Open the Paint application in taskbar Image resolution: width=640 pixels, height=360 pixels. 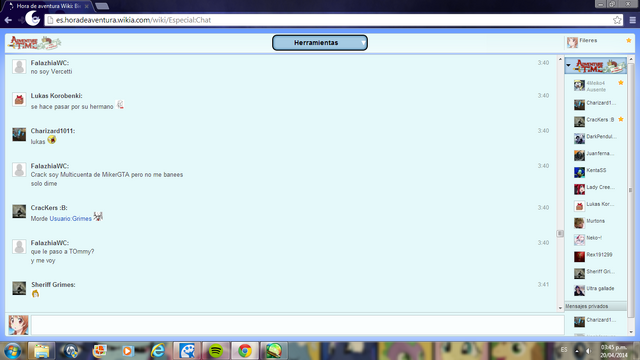click(187, 351)
